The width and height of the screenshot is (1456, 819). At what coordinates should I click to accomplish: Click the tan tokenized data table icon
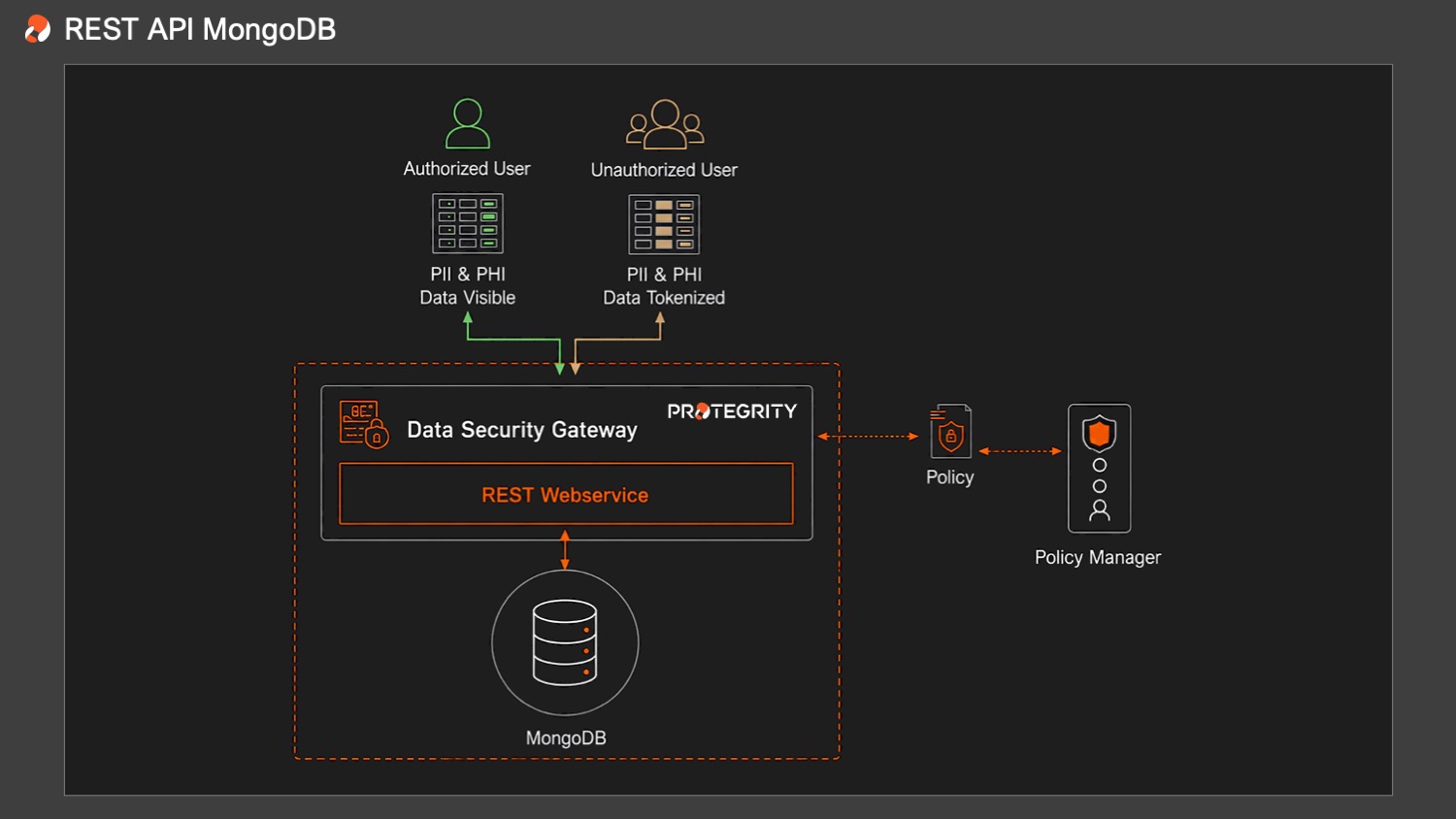point(664,224)
